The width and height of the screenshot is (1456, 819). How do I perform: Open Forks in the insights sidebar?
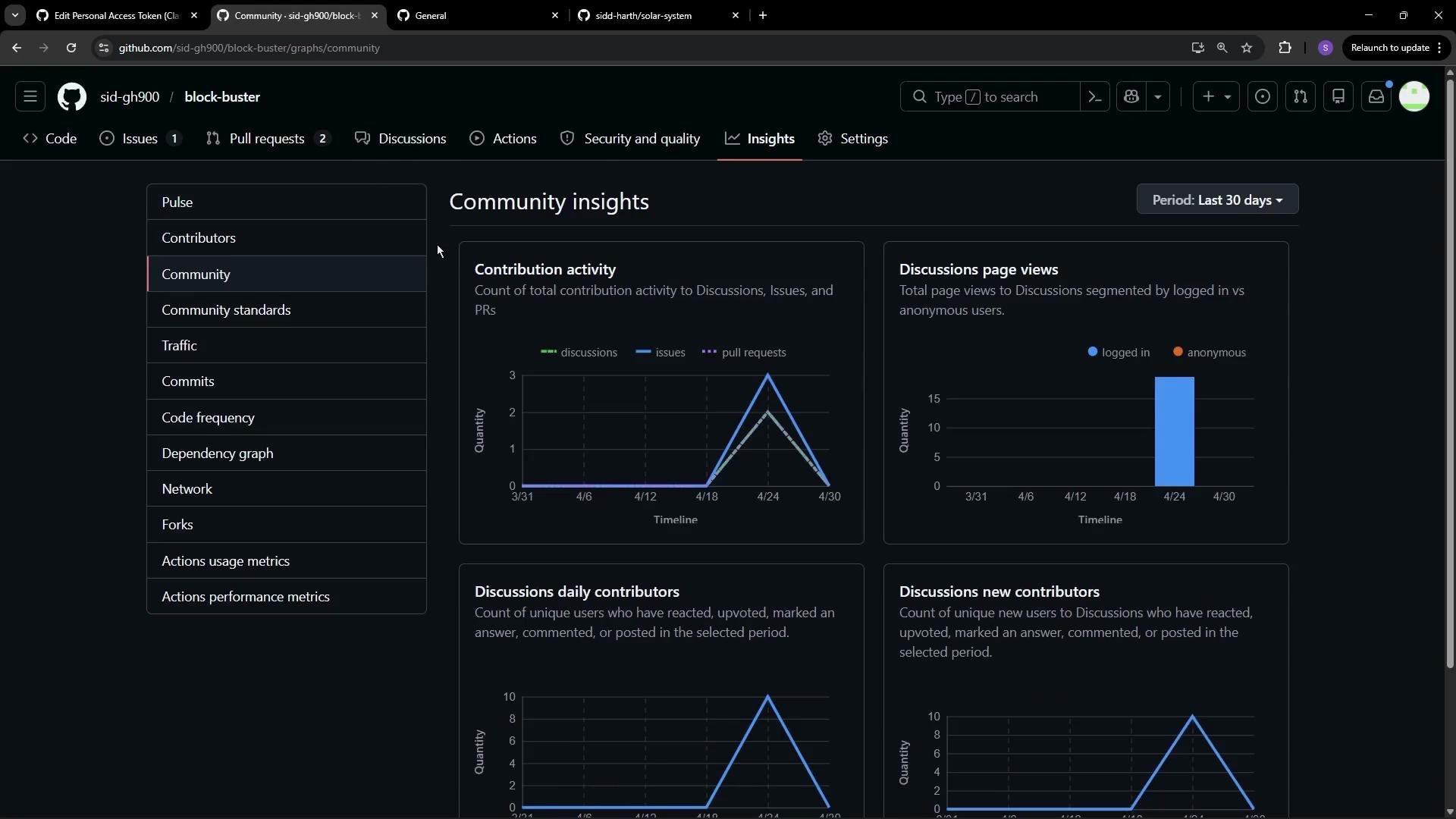(x=287, y=525)
